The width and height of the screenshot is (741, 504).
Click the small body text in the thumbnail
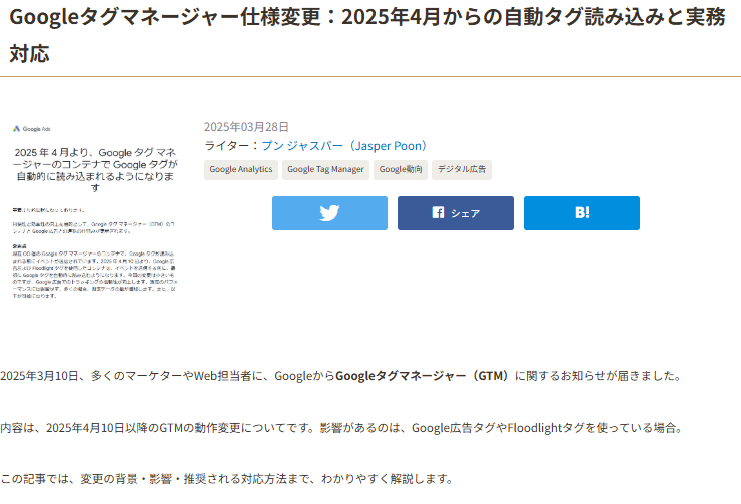[x=95, y=260]
